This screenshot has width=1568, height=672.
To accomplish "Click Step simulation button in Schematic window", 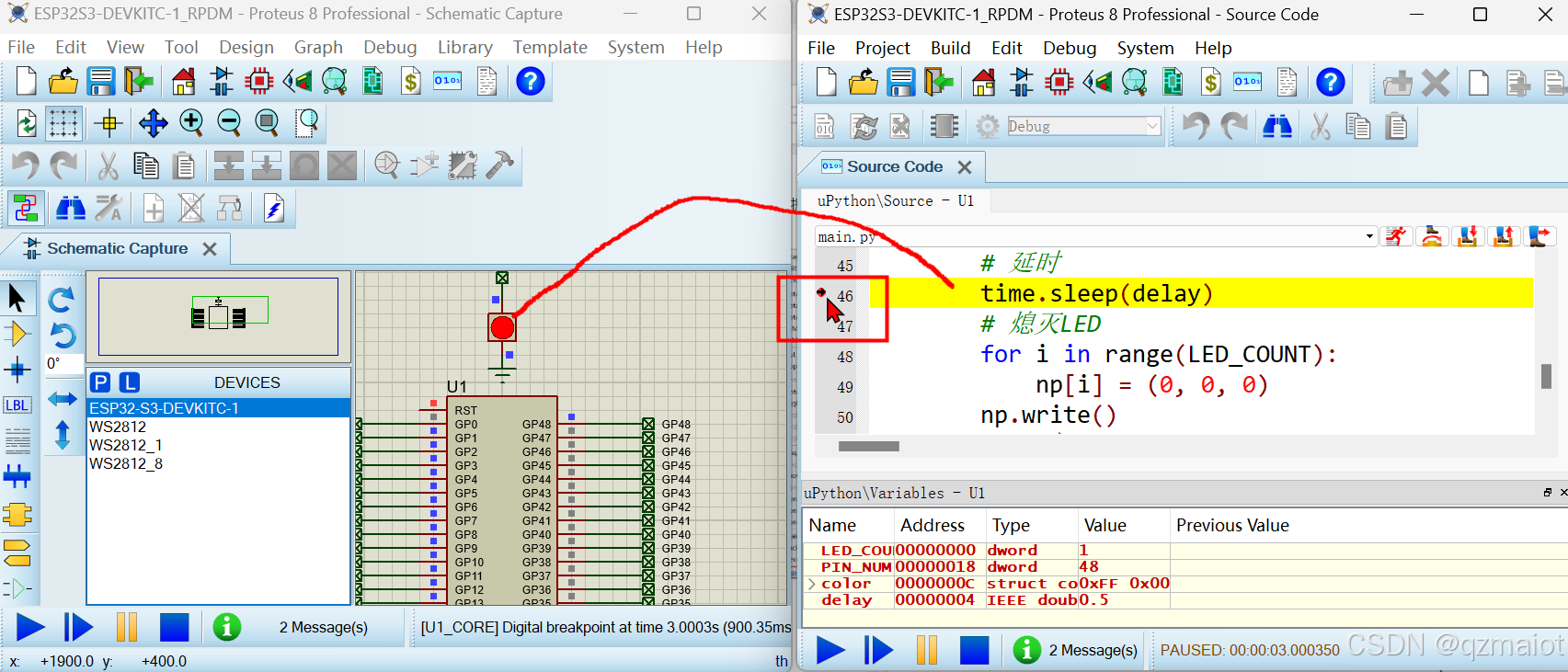I will (78, 628).
